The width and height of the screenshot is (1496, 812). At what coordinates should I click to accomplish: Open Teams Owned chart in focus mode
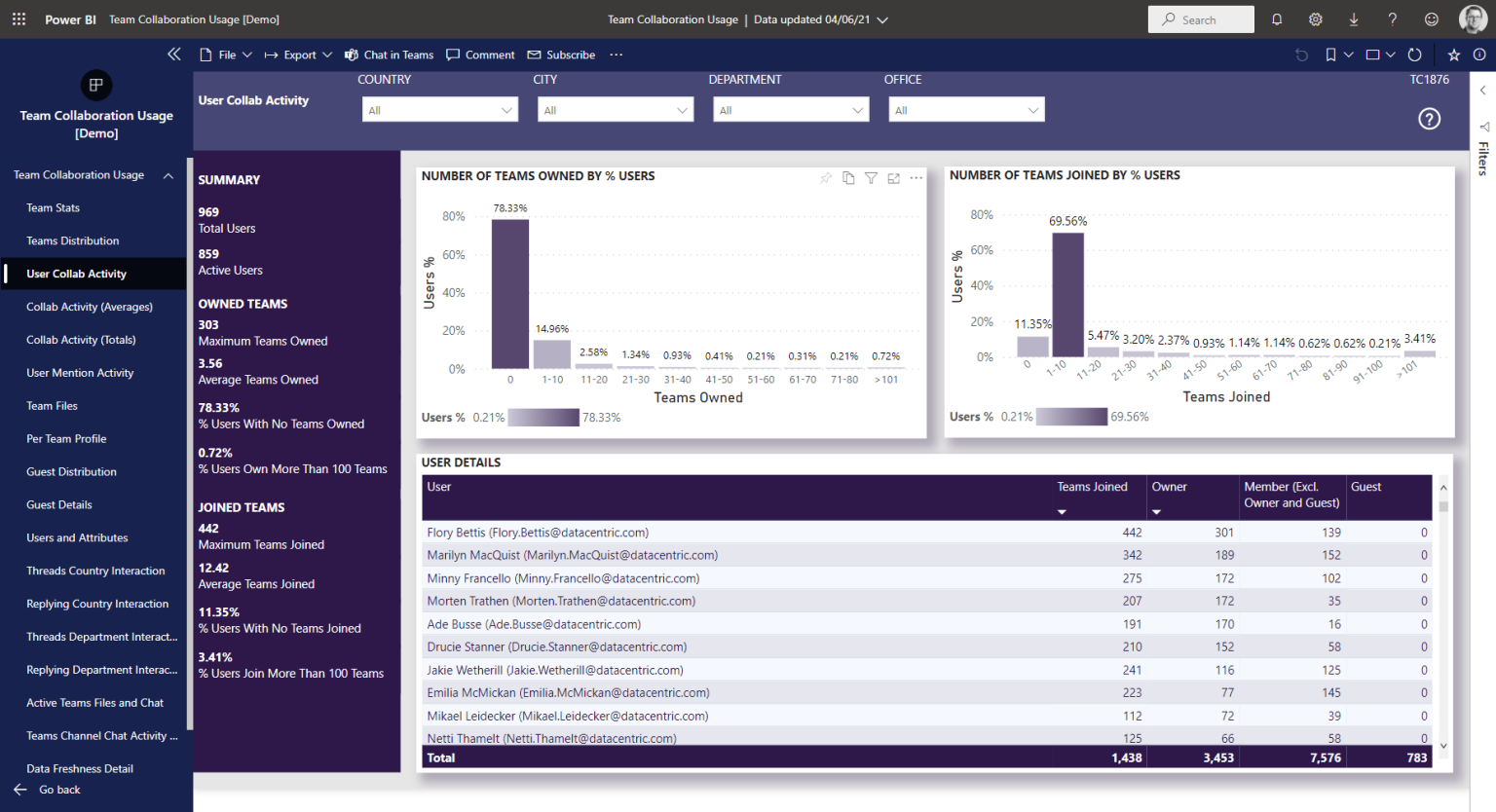click(893, 178)
